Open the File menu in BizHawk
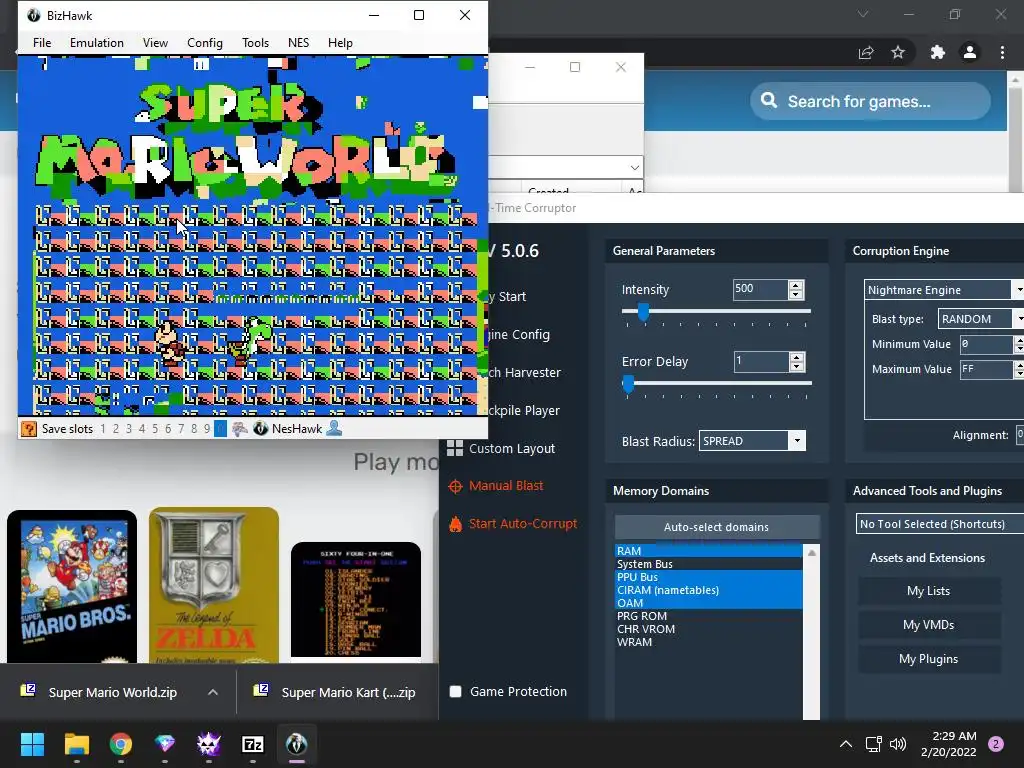1024x768 pixels. tap(42, 42)
